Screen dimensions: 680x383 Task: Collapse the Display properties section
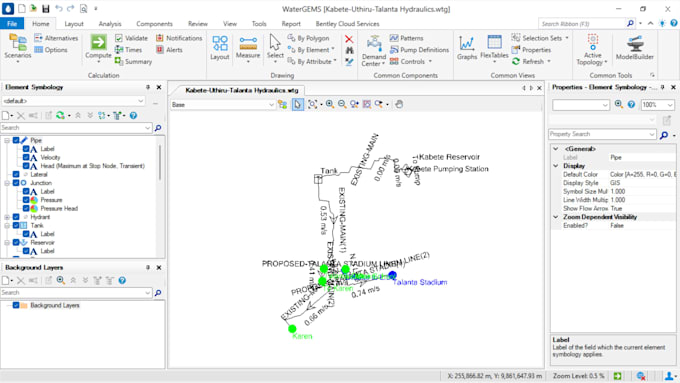[556, 166]
